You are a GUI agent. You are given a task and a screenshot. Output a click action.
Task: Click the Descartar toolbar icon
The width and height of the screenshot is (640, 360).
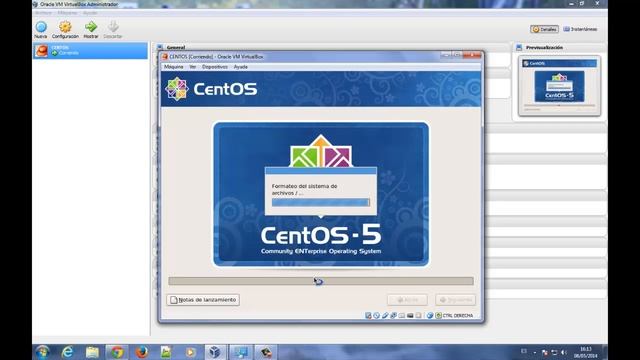pyautogui.click(x=113, y=27)
